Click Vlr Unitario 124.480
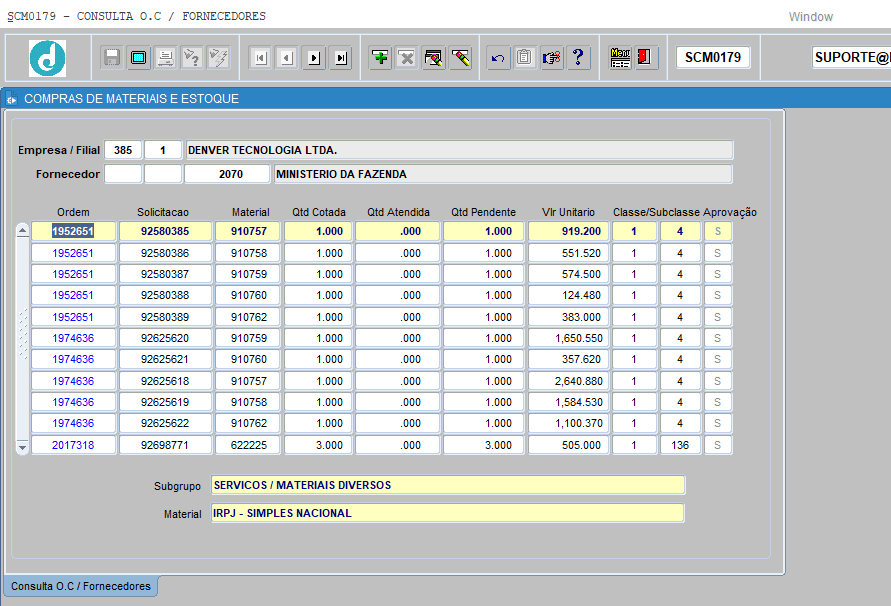The height and width of the screenshot is (606, 891). [x=568, y=295]
